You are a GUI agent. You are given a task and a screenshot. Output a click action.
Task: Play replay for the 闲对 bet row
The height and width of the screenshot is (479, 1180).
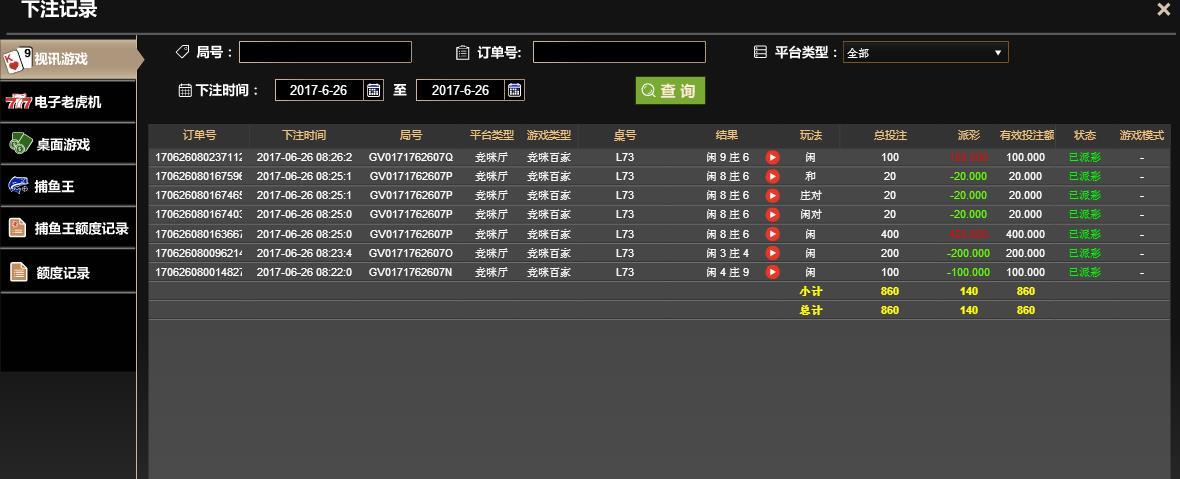(772, 214)
